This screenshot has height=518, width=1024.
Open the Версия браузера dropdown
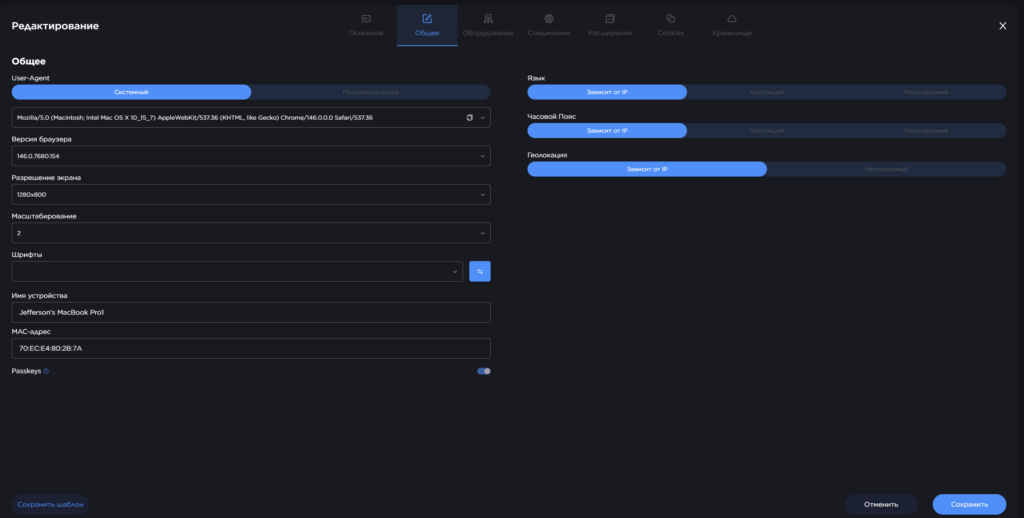tap(251, 156)
